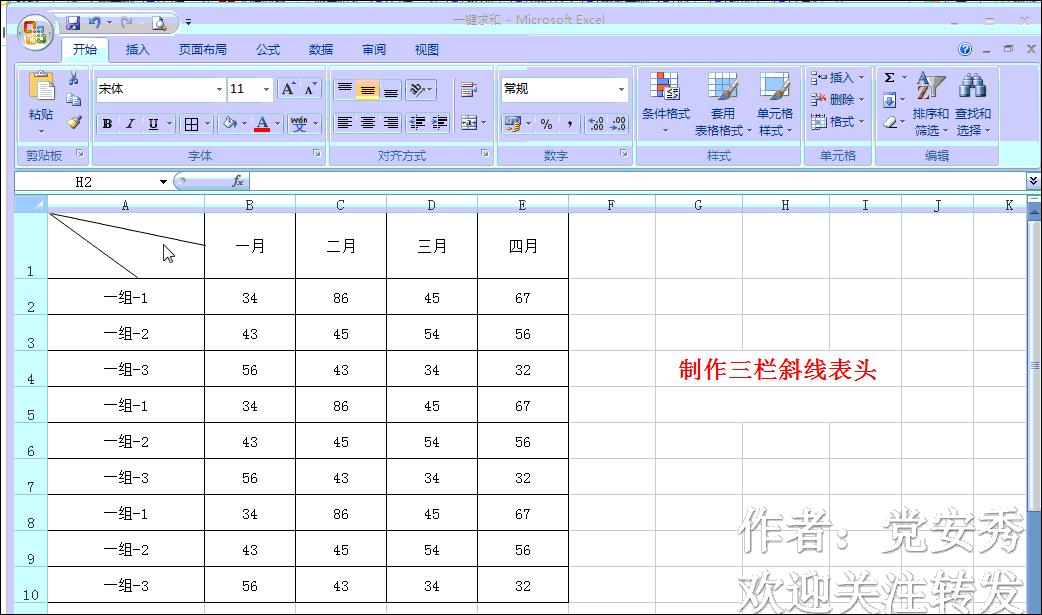
Task: Open the Fill down tool
Action: point(889,100)
